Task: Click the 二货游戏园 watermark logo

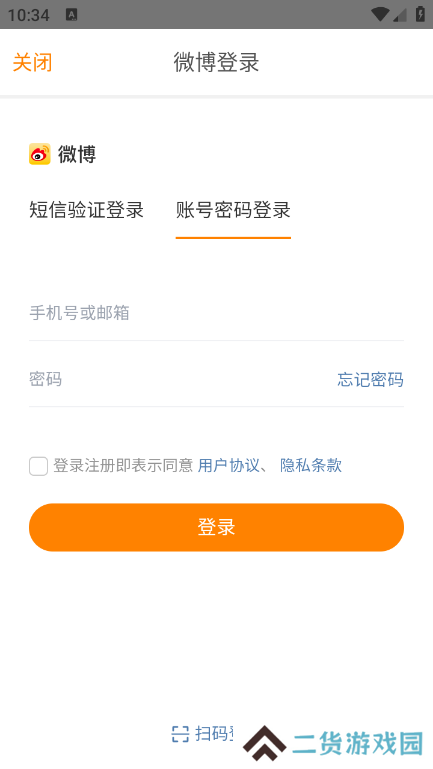Action: point(333,744)
